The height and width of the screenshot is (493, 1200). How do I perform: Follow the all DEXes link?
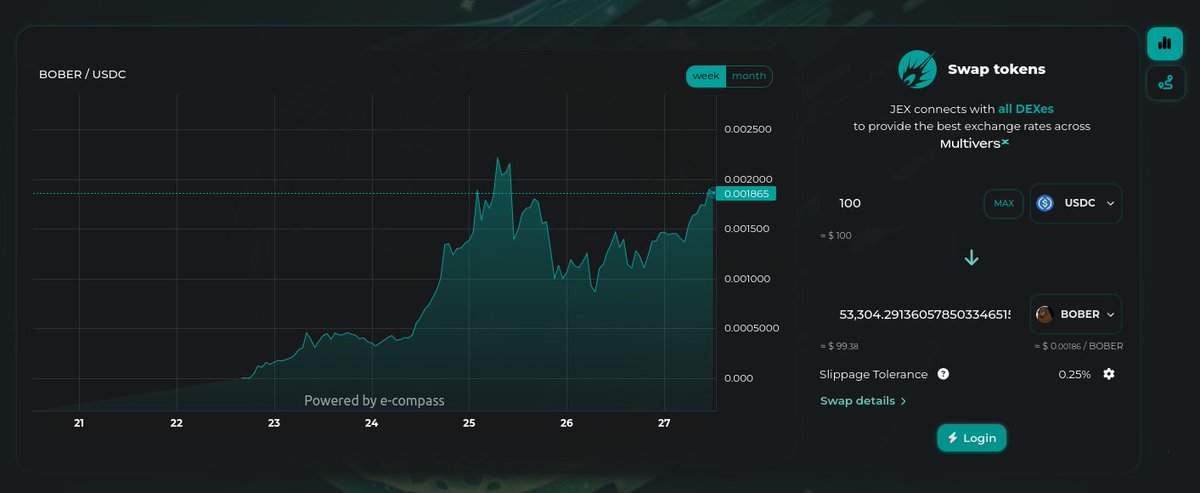[x=1026, y=108]
